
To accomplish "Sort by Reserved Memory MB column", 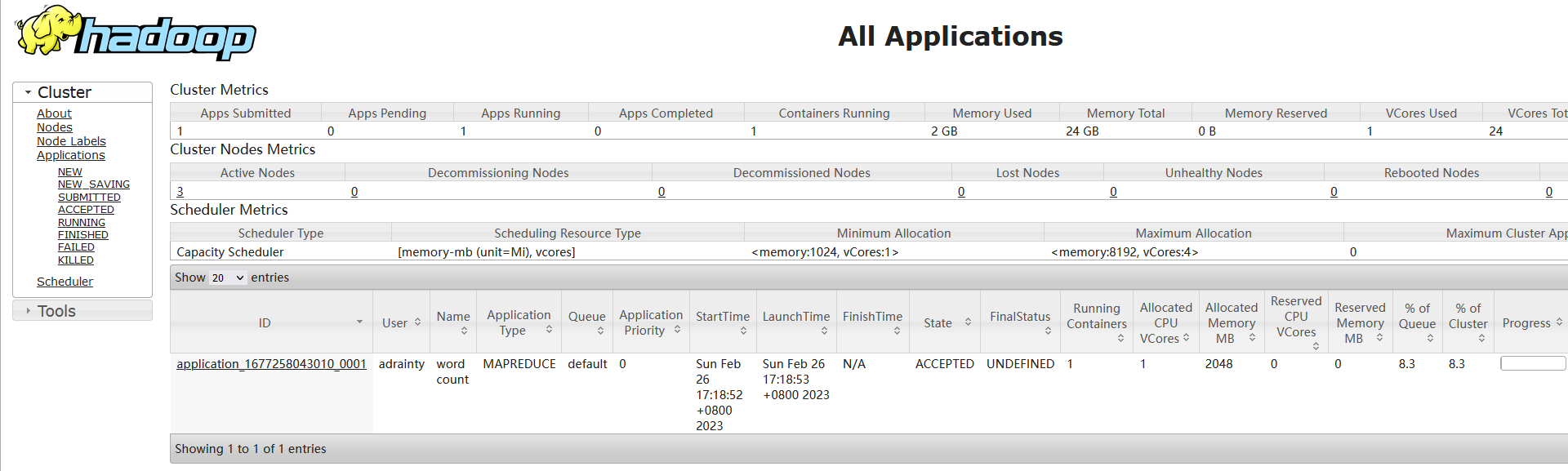I will point(1361,322).
